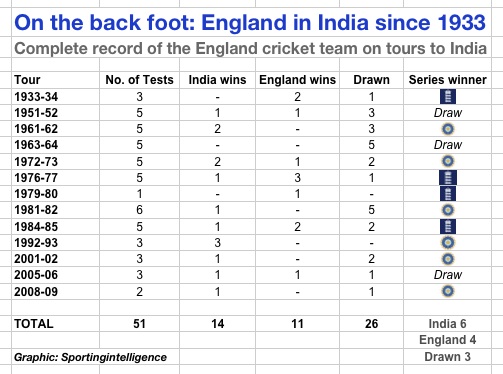
Task: Click the England crest for the 1976-77 tour
Action: point(448,178)
